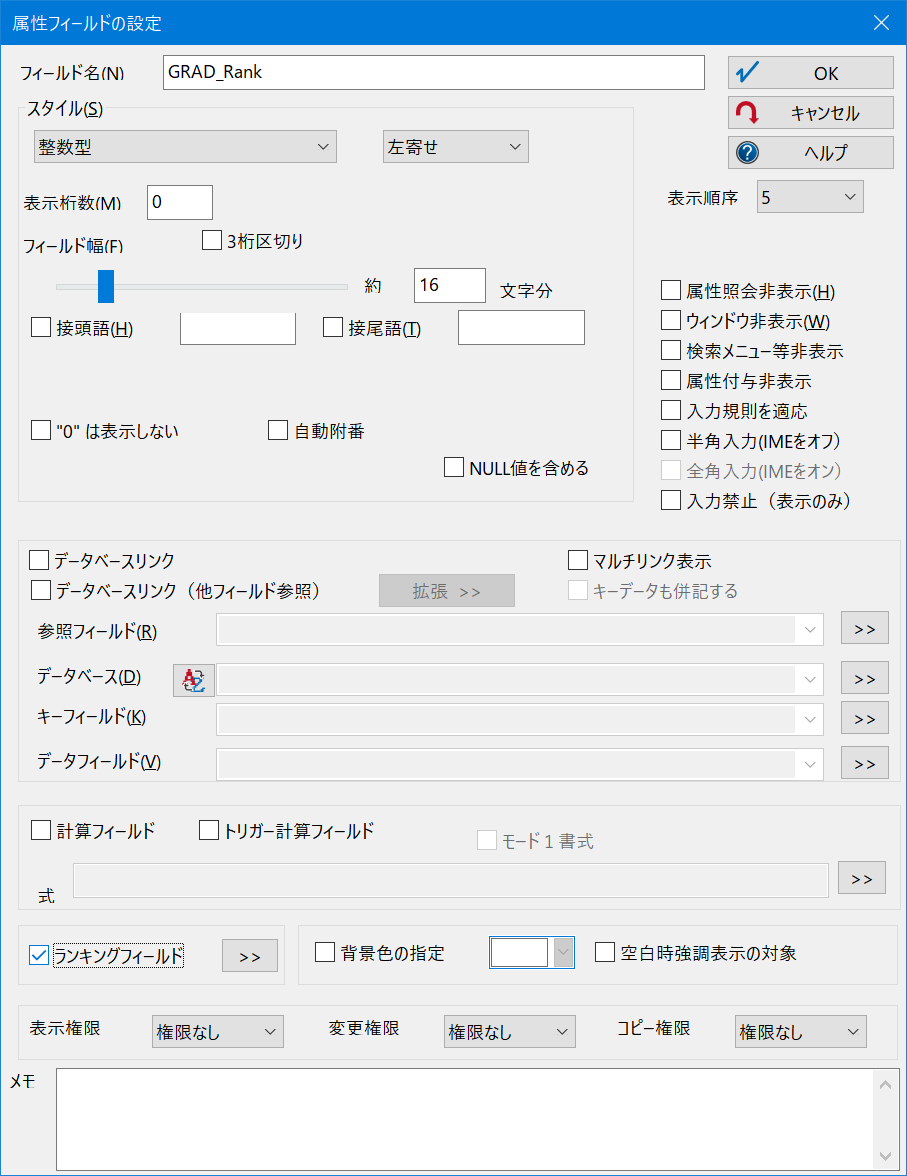
Task: Open the データフィールド dropdown
Action: (520, 764)
